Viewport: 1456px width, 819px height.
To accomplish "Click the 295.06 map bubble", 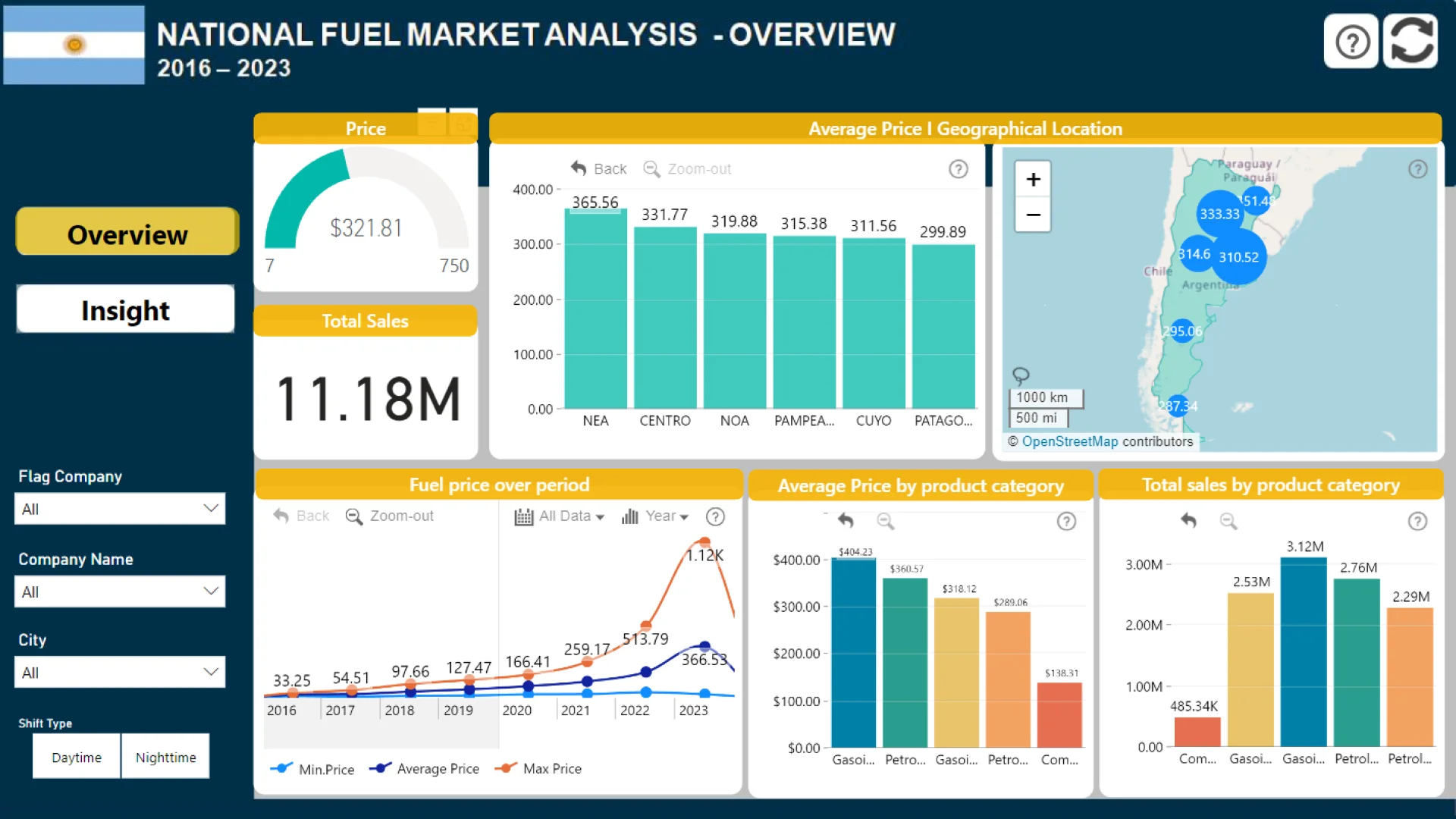I will click(x=1182, y=331).
